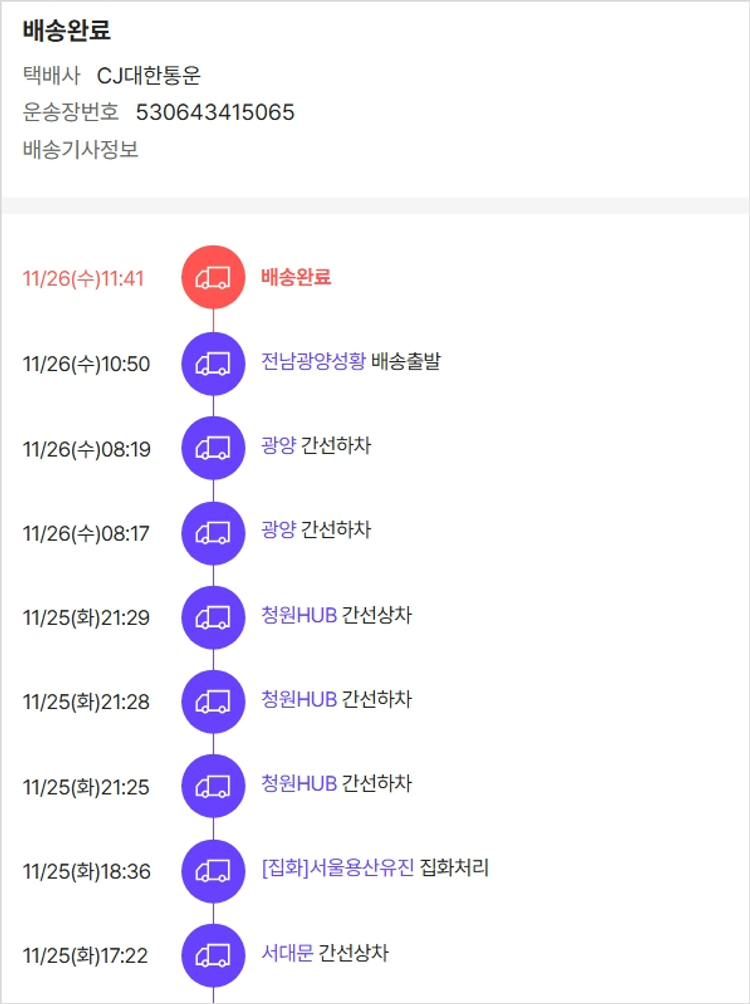Click the red 배송완료 truck icon
This screenshot has height=1004, width=750.
212,277
